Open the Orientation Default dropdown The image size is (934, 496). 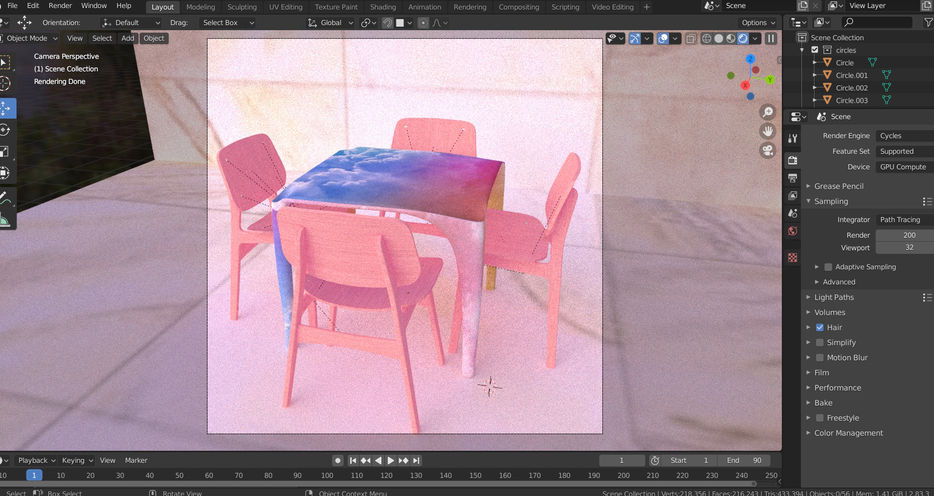(132, 23)
